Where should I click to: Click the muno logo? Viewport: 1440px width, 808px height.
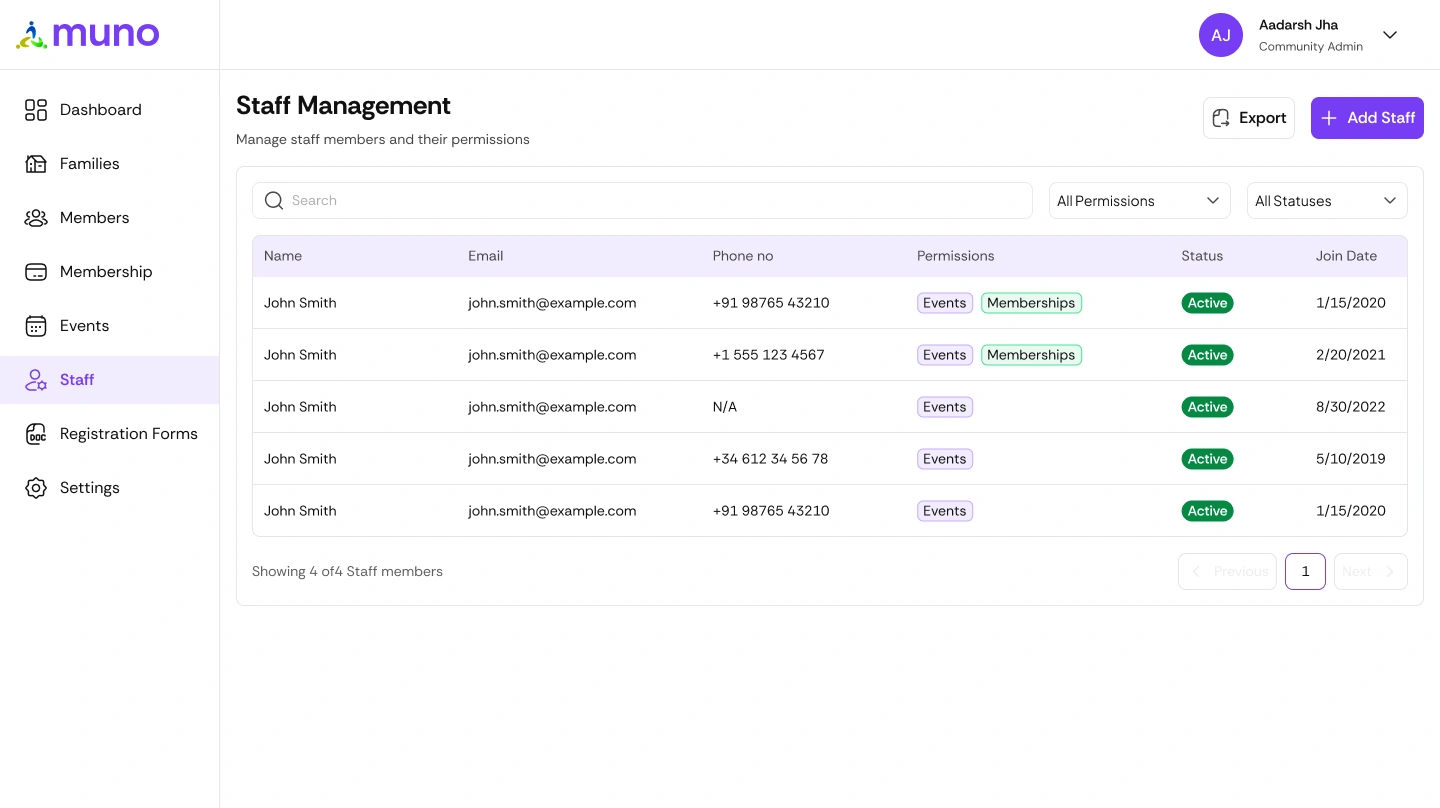(x=88, y=35)
